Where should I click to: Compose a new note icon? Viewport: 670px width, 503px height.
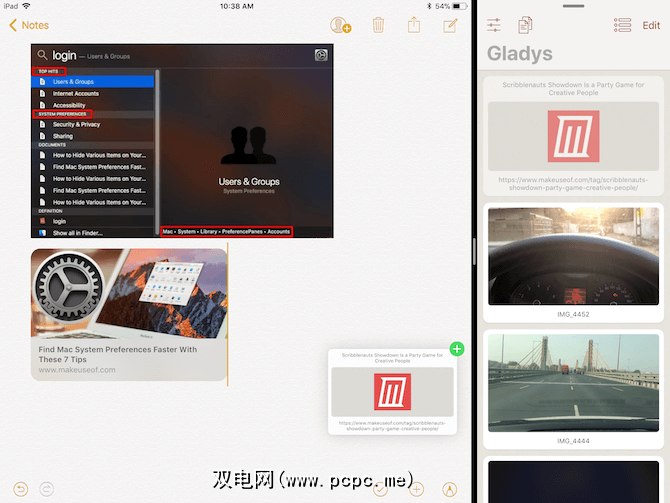(450, 26)
